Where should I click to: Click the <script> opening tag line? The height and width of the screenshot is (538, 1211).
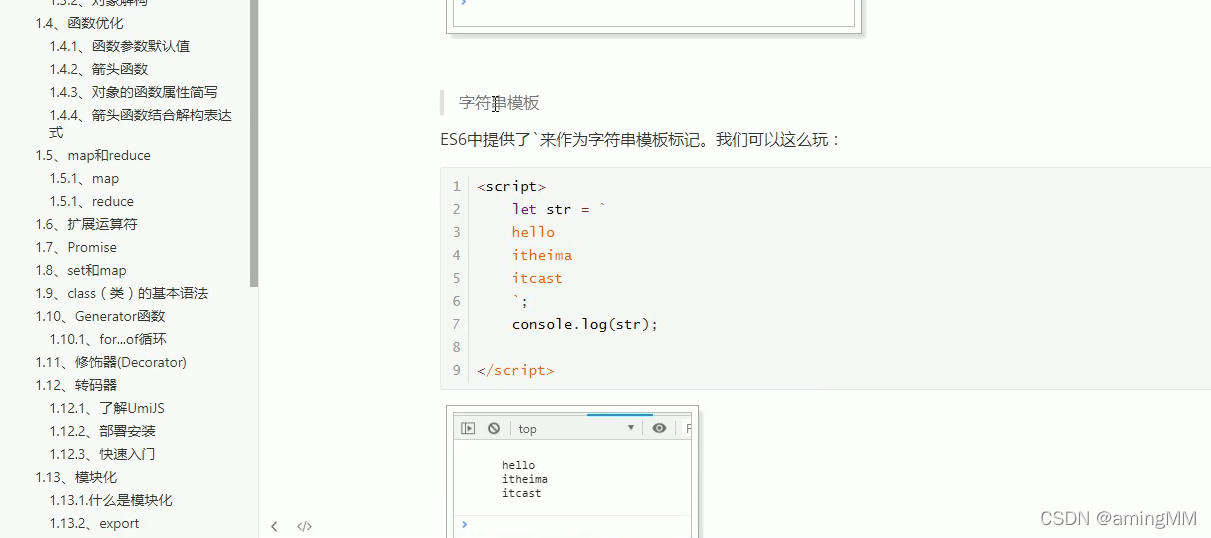[511, 186]
